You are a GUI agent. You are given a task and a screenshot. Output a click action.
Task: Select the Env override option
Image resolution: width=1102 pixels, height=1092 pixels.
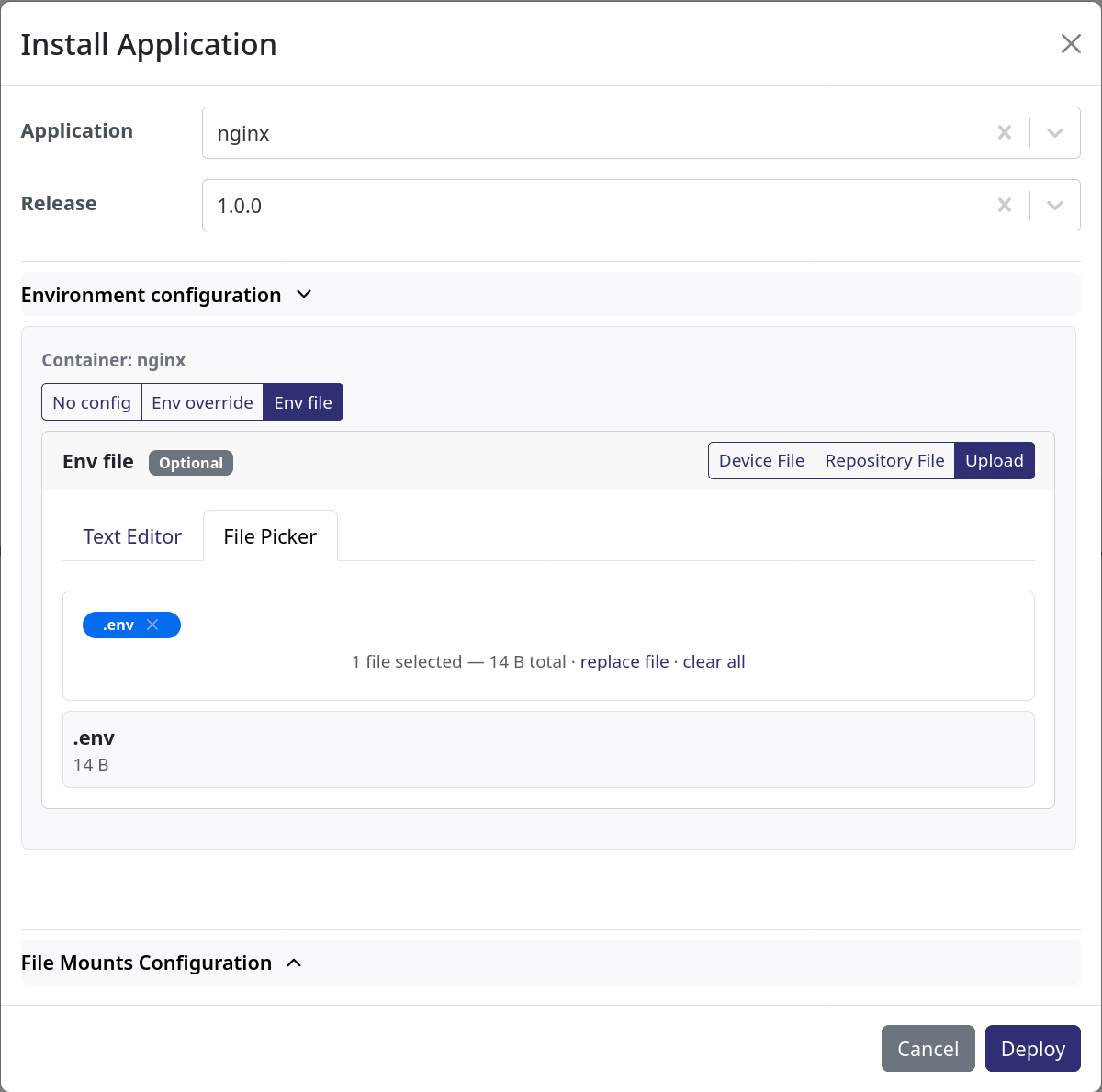tap(202, 402)
